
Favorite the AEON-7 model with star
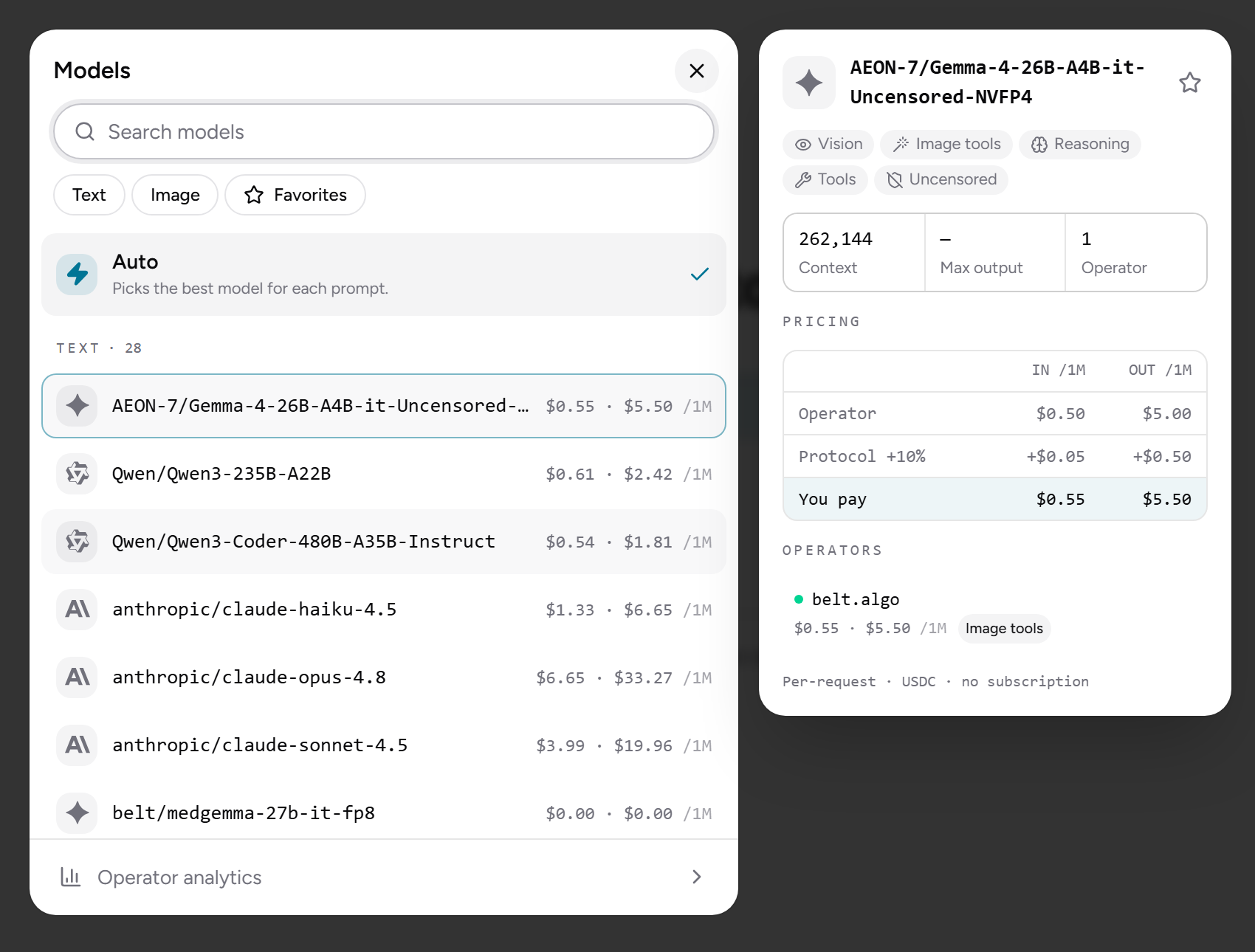pos(1189,83)
